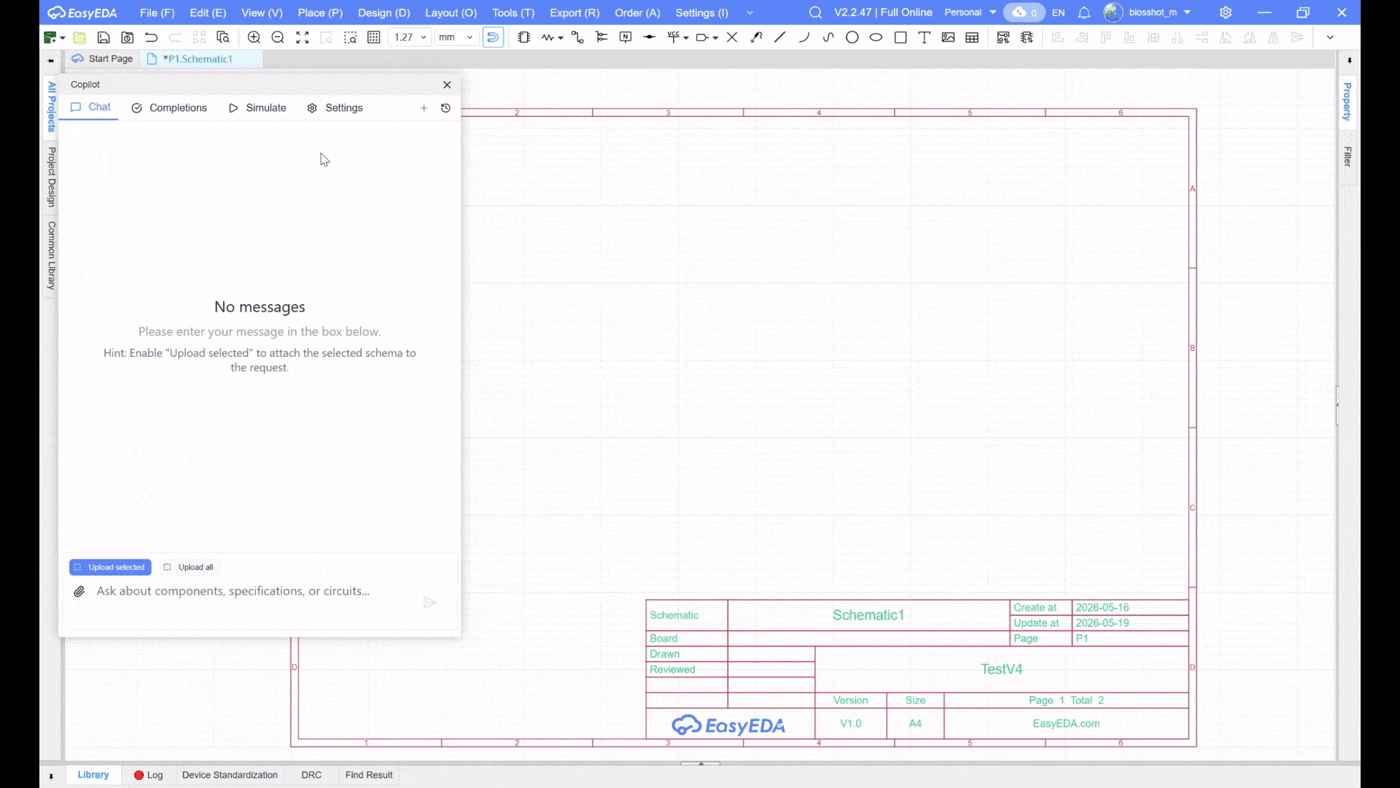Enable the Upload selected checkbox
This screenshot has height=788, width=1400.
click(x=78, y=567)
